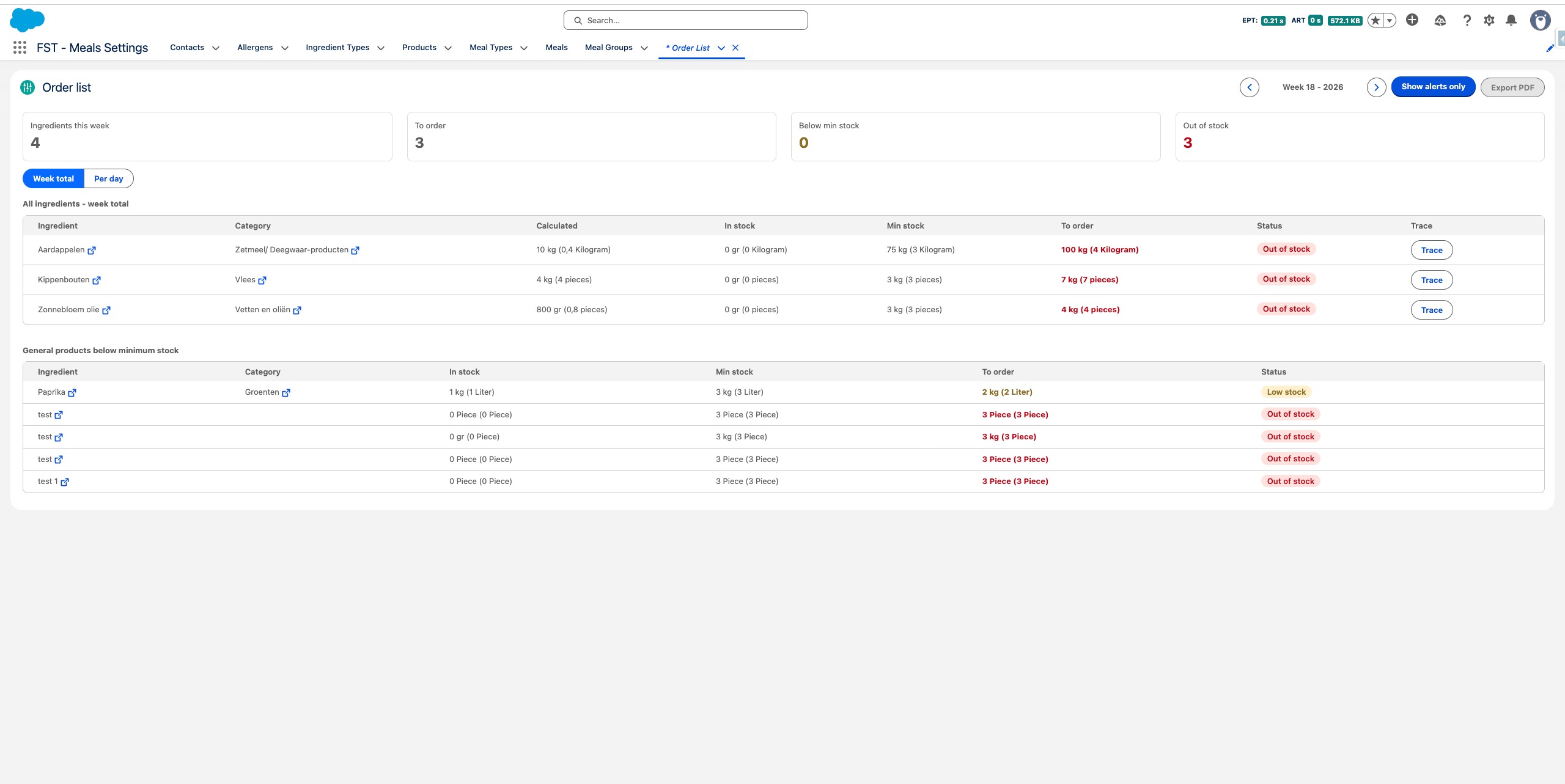The image size is (1565, 784).
Task: Expand the Products tab dropdown chevron
Action: (448, 48)
